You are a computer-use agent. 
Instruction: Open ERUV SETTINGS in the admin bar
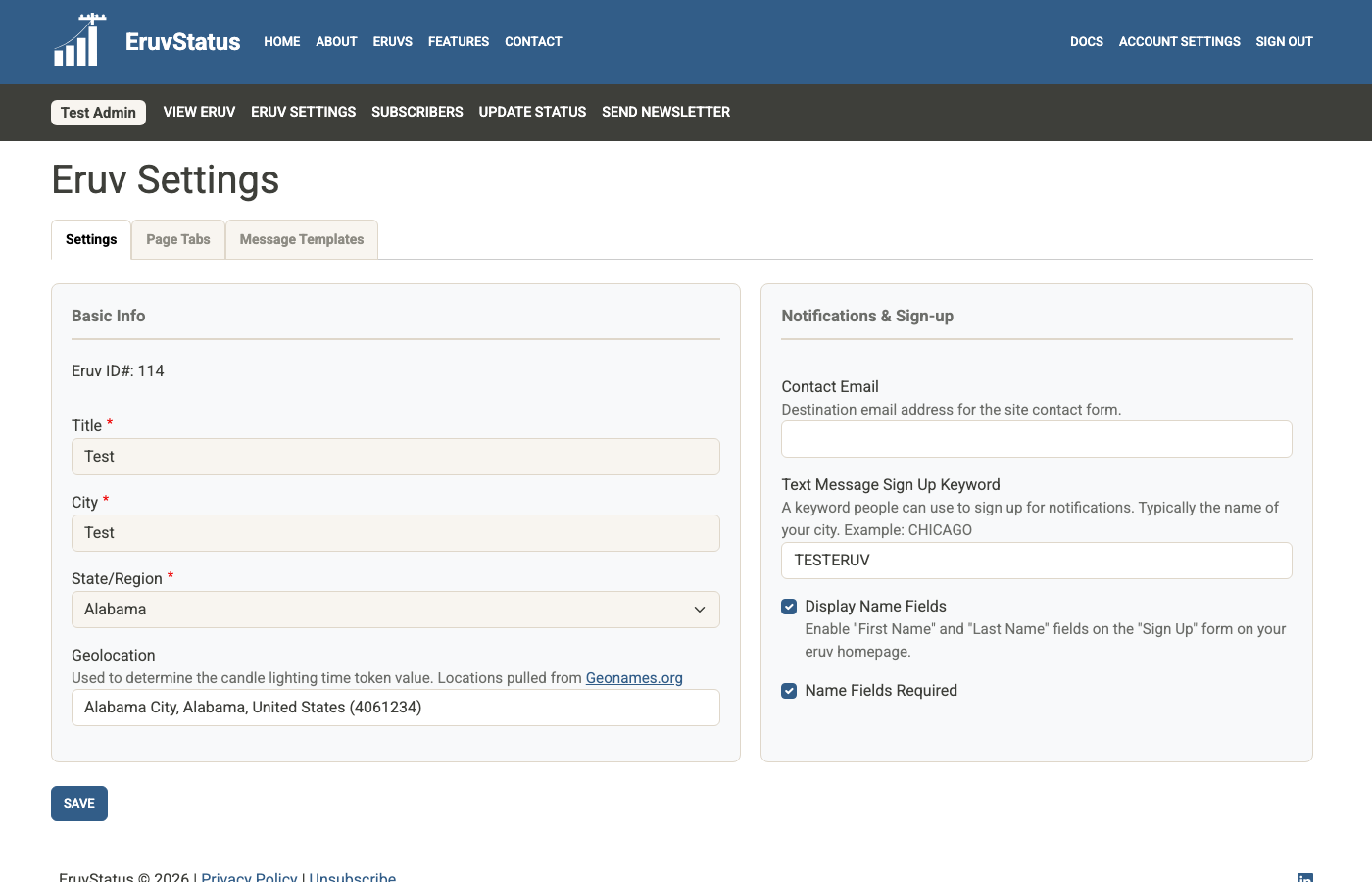pyautogui.click(x=303, y=112)
